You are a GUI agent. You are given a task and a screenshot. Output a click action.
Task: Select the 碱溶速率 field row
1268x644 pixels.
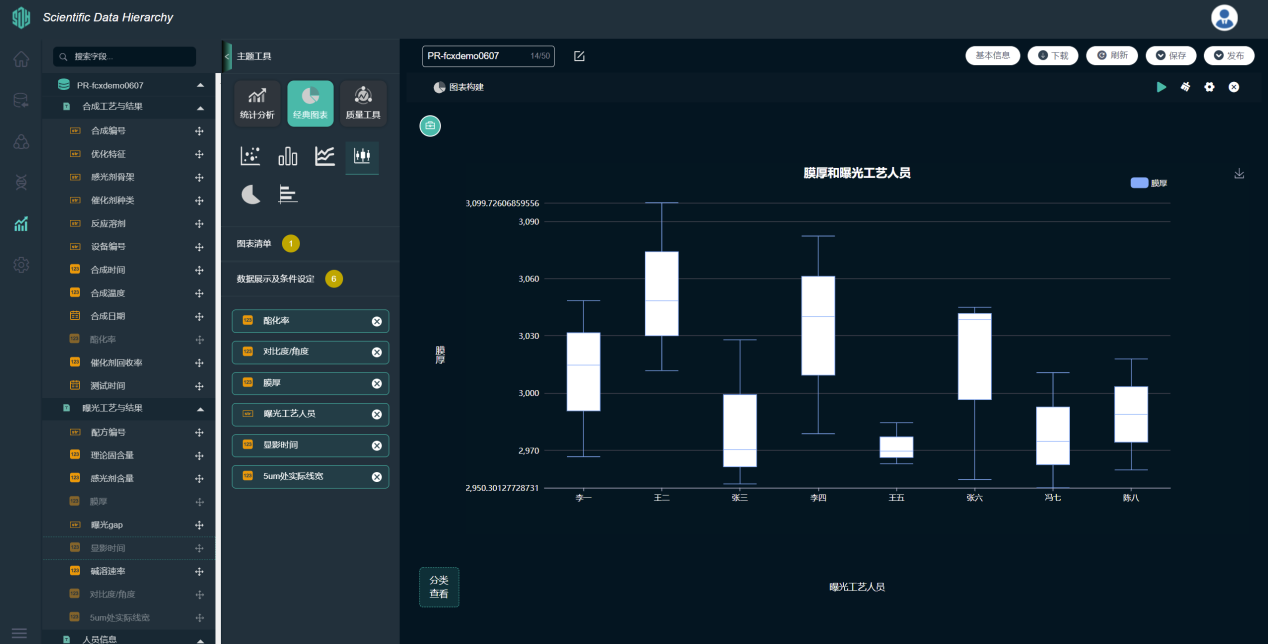tap(129, 571)
